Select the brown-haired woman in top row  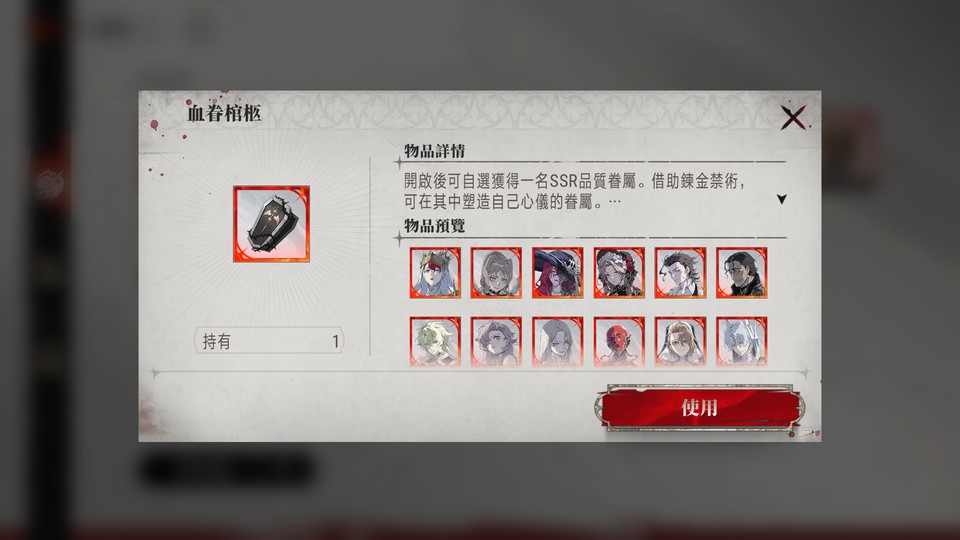click(496, 272)
